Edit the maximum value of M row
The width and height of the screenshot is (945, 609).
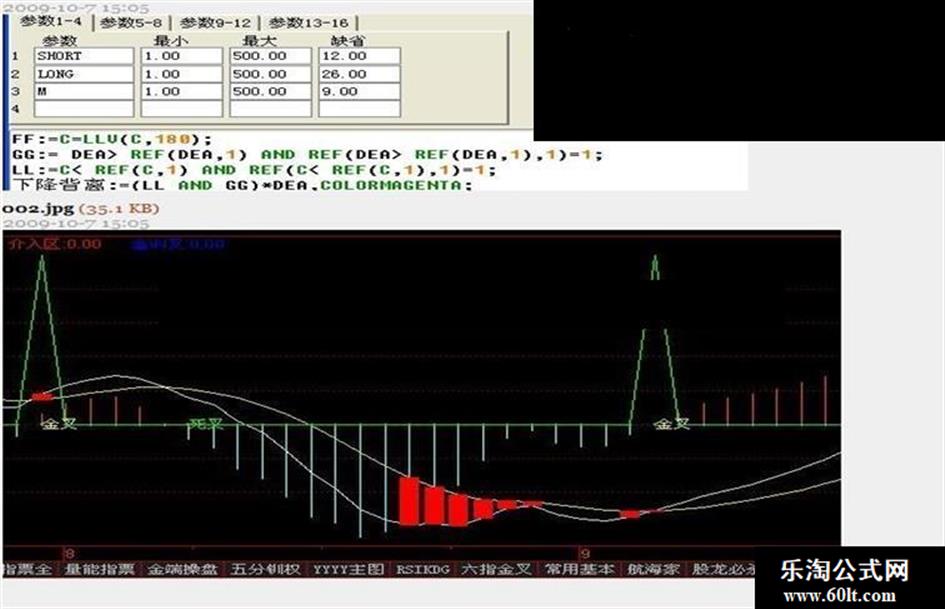point(270,92)
